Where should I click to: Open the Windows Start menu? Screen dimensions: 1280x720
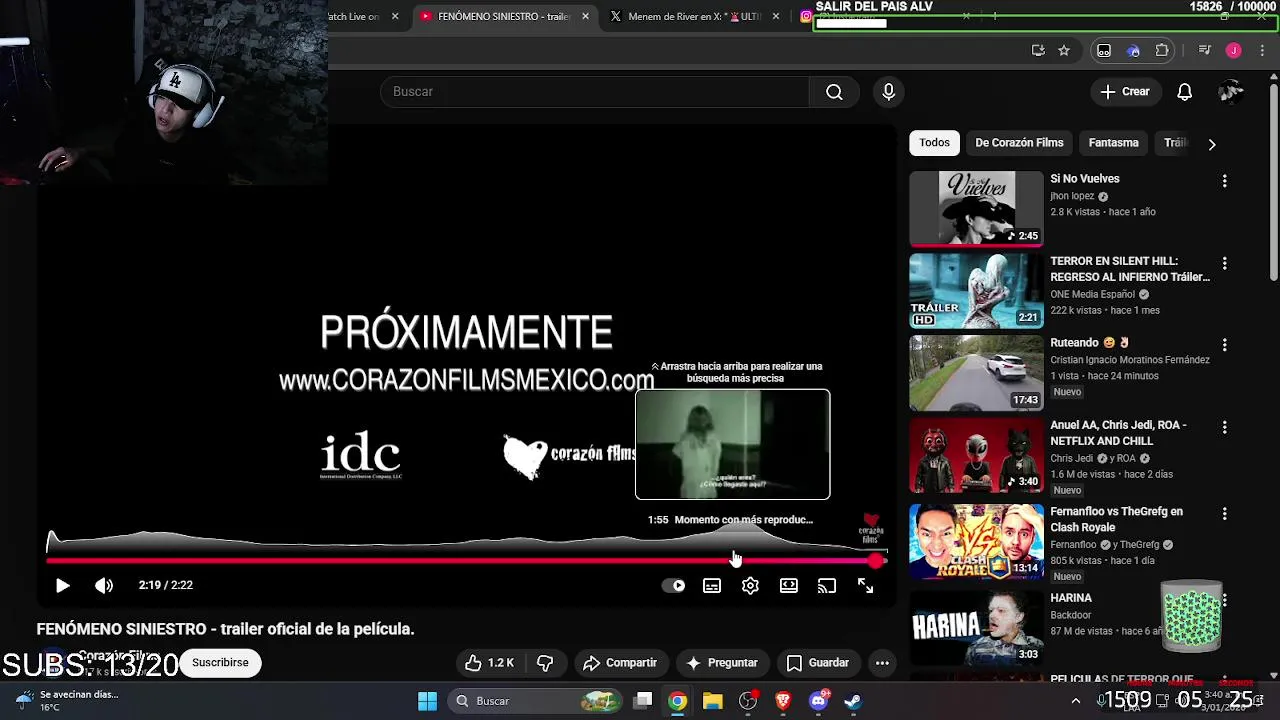click(427, 701)
